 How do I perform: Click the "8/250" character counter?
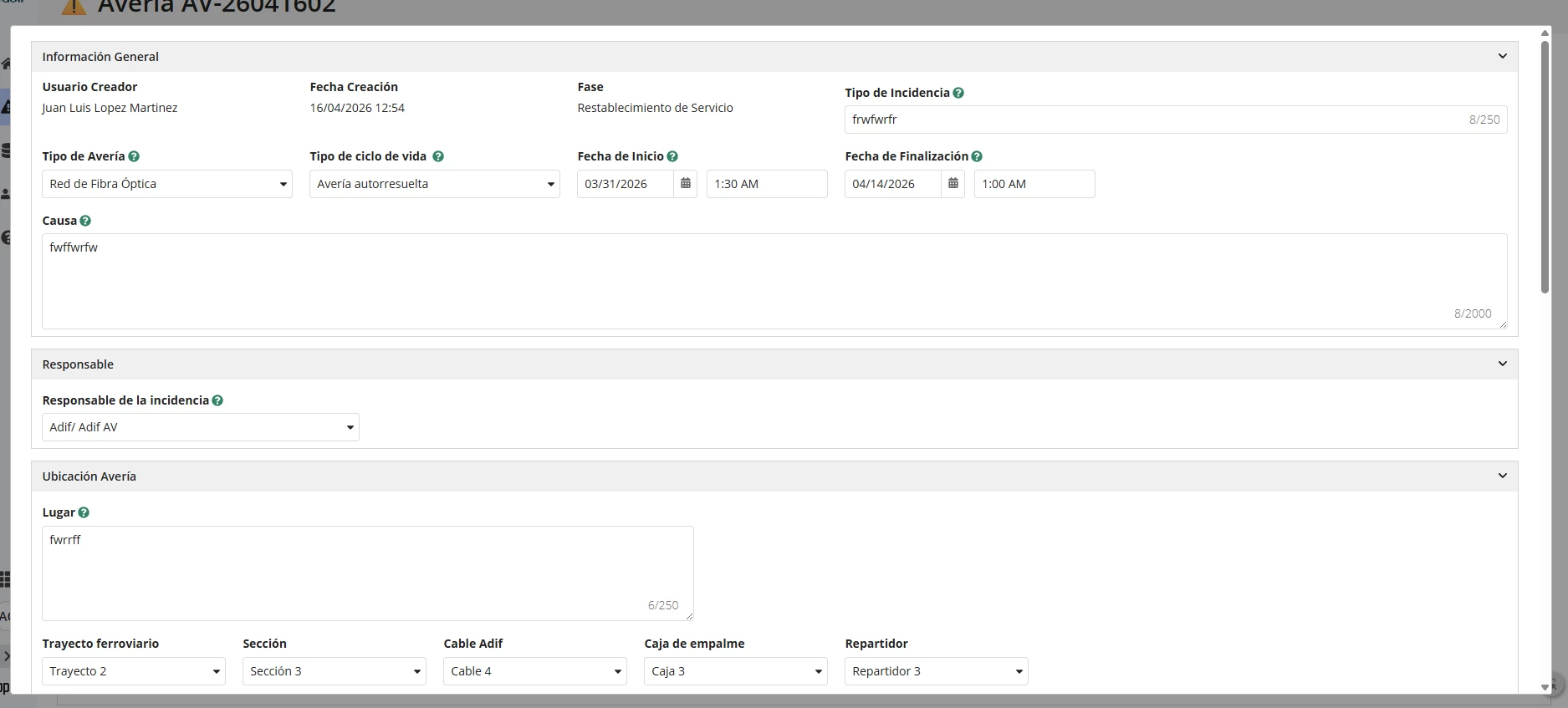coord(1484,120)
